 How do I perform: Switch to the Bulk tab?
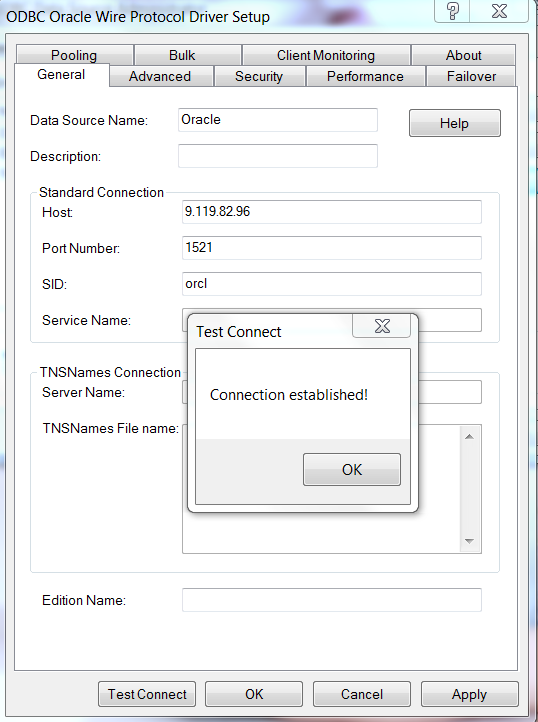(x=182, y=55)
